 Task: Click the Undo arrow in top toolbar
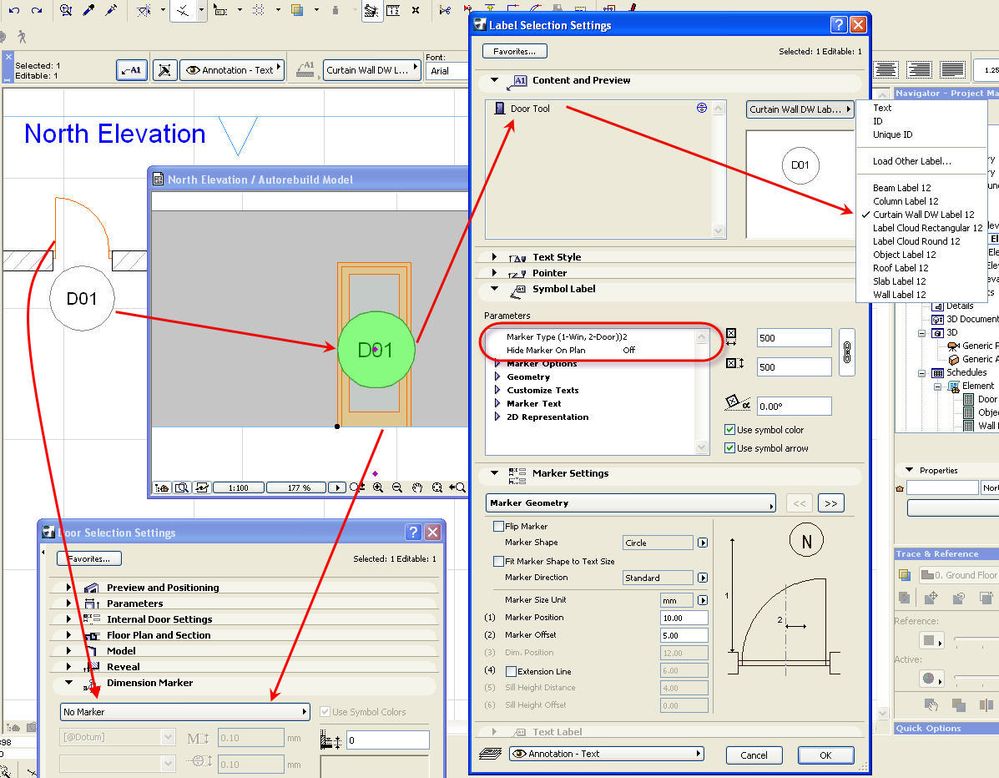[14, 10]
